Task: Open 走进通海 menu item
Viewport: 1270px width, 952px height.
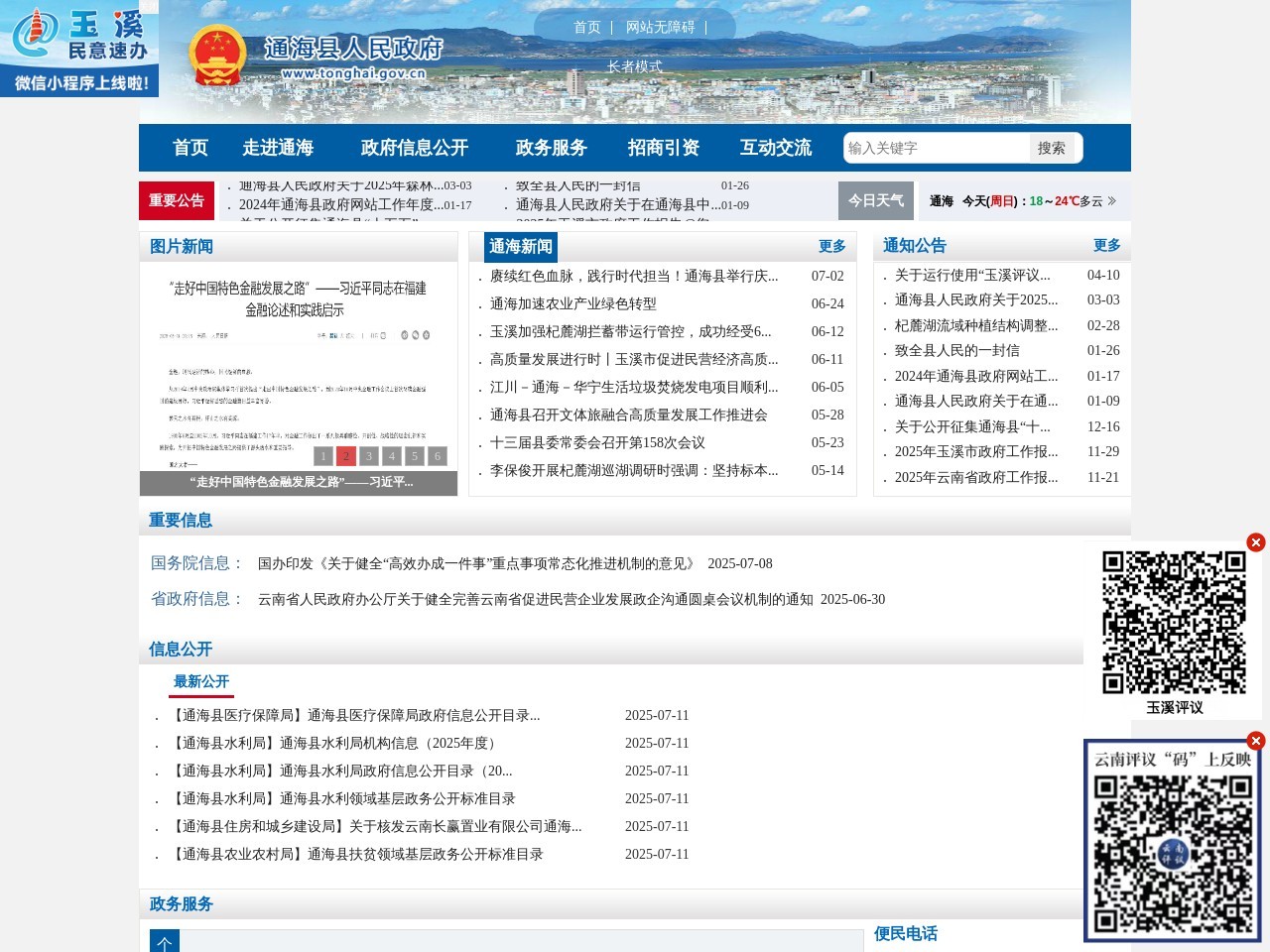Action: coord(278,148)
